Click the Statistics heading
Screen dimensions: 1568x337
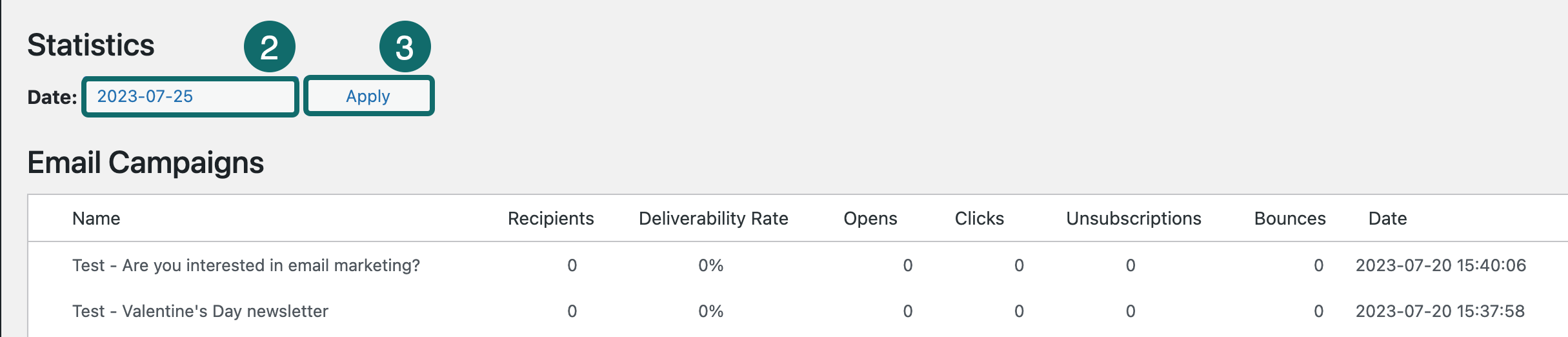coord(91,45)
